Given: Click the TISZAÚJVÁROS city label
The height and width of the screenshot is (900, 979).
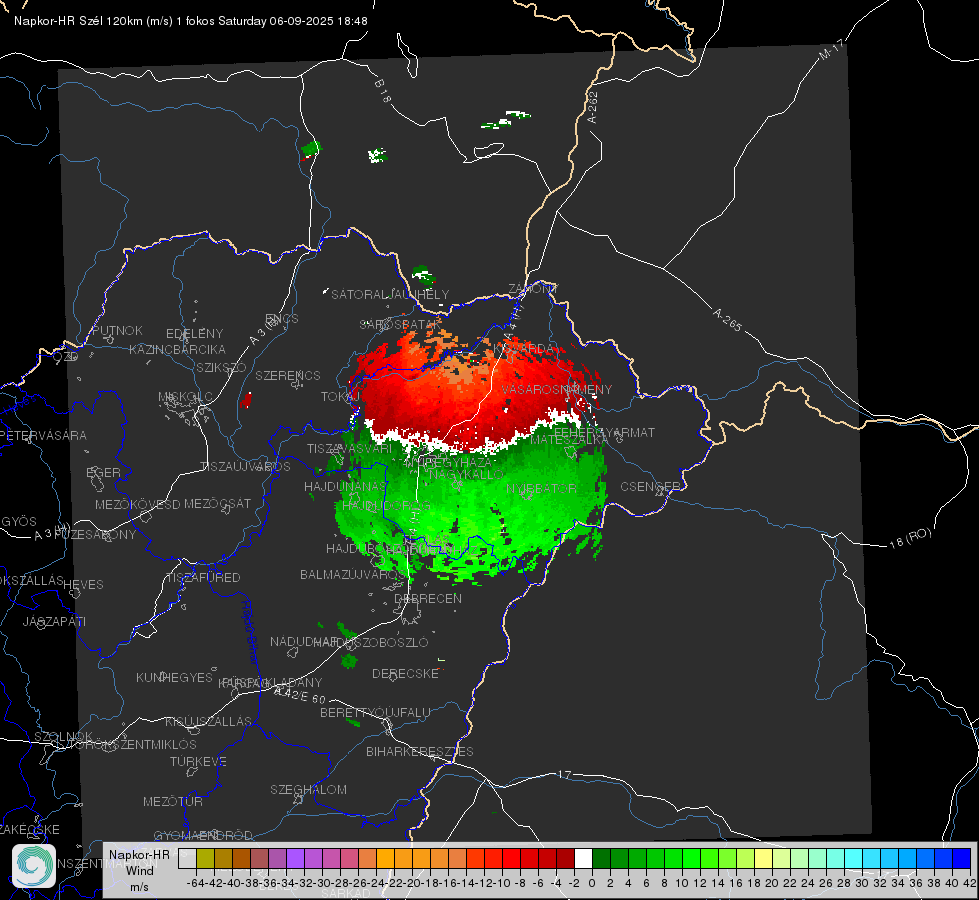Looking at the screenshot, I should [x=245, y=467].
